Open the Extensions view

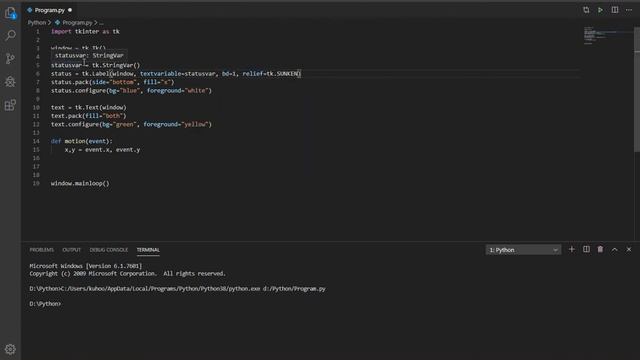pyautogui.click(x=11, y=105)
